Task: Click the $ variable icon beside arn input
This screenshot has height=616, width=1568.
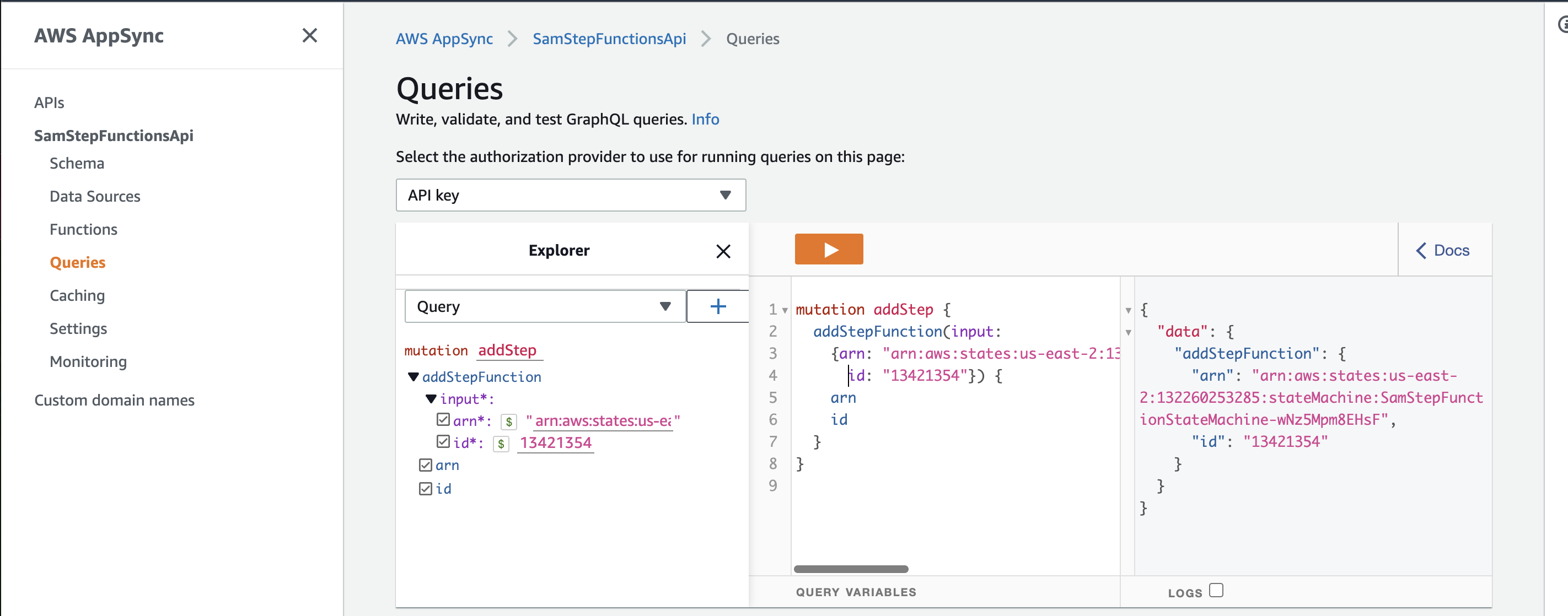Action: point(508,422)
